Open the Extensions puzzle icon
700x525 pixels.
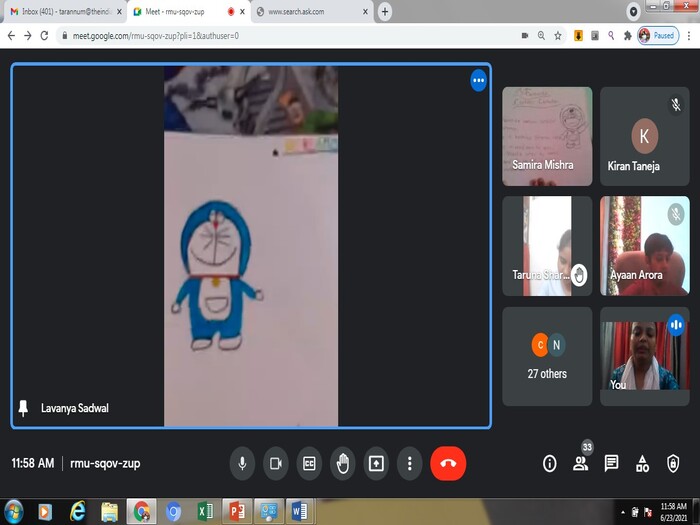(628, 36)
